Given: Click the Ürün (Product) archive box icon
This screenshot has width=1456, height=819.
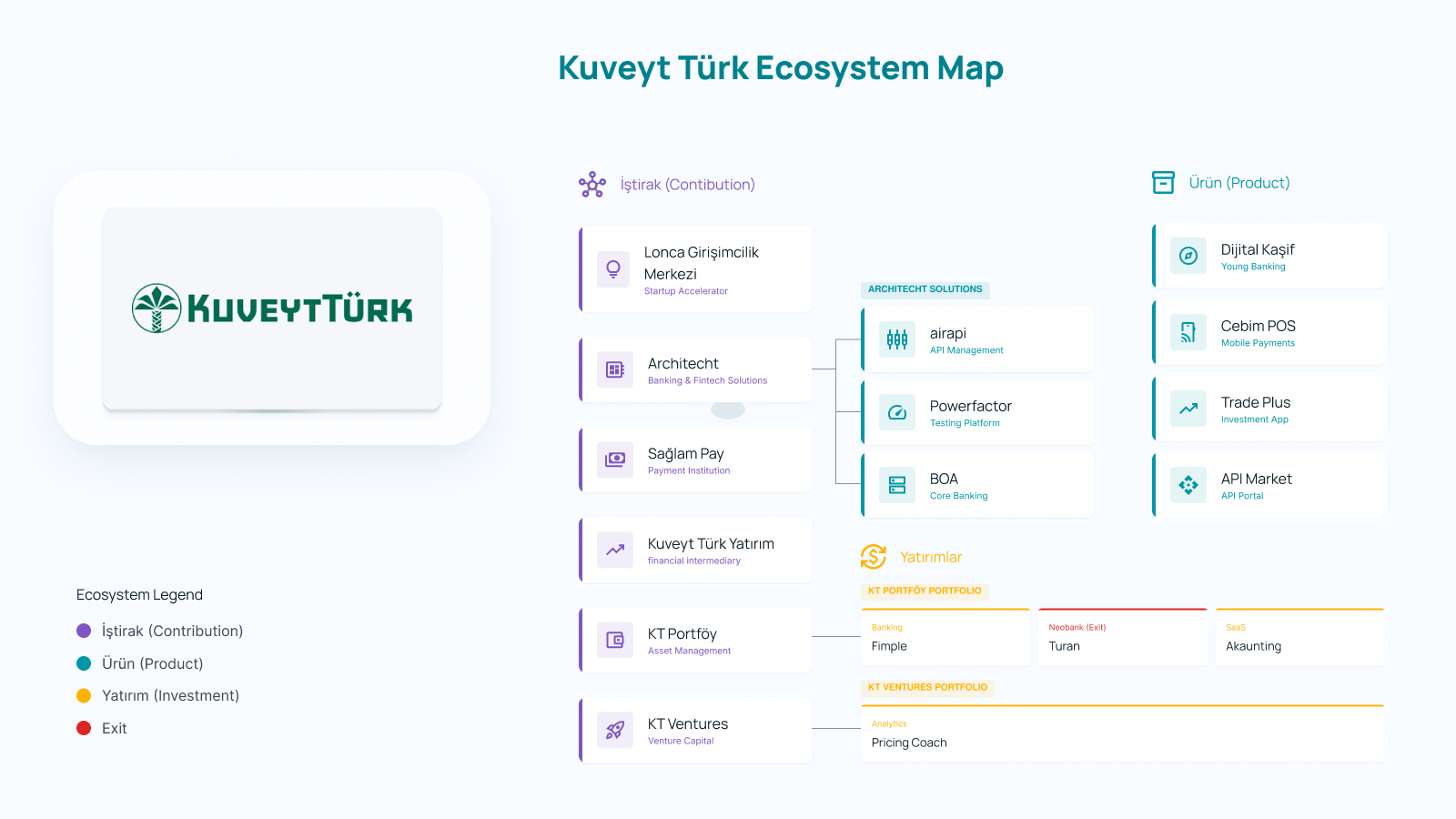Looking at the screenshot, I should 1163,183.
